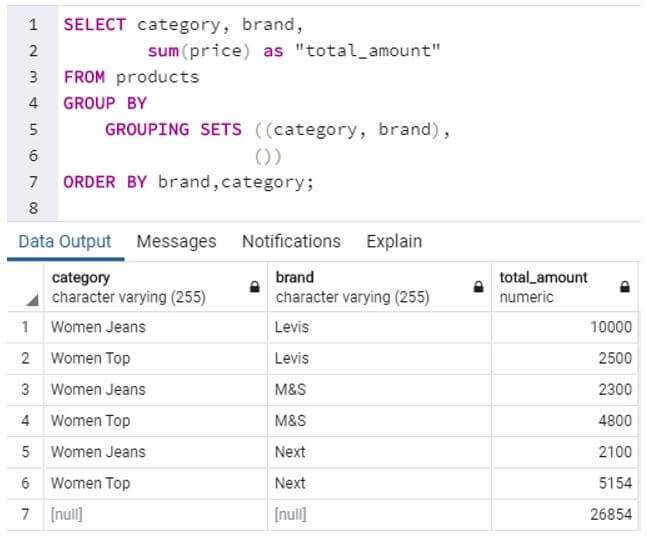Screen dimensions: 647x540
Task: Click the M&S brand cell in row 4
Action: (x=291, y=421)
